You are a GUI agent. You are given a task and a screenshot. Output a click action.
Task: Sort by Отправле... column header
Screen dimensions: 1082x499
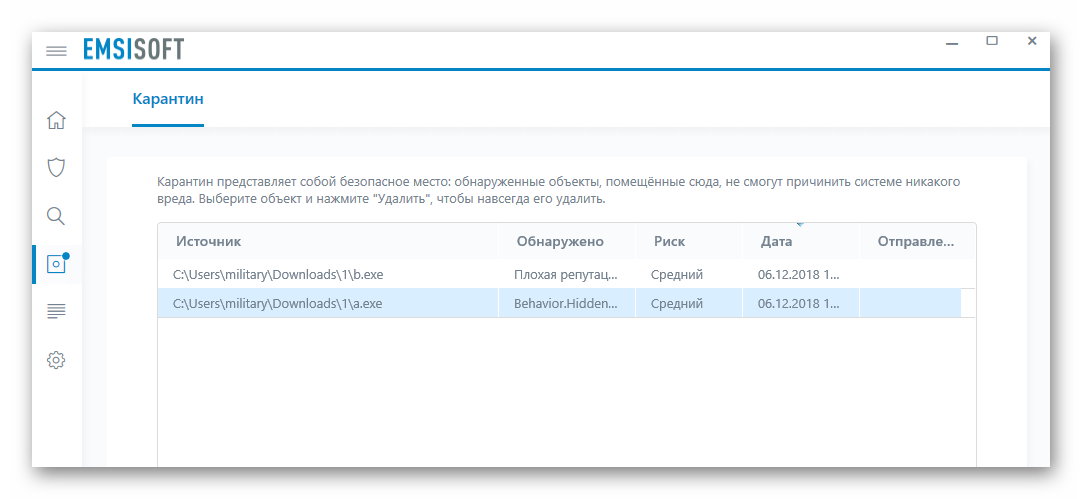point(917,242)
